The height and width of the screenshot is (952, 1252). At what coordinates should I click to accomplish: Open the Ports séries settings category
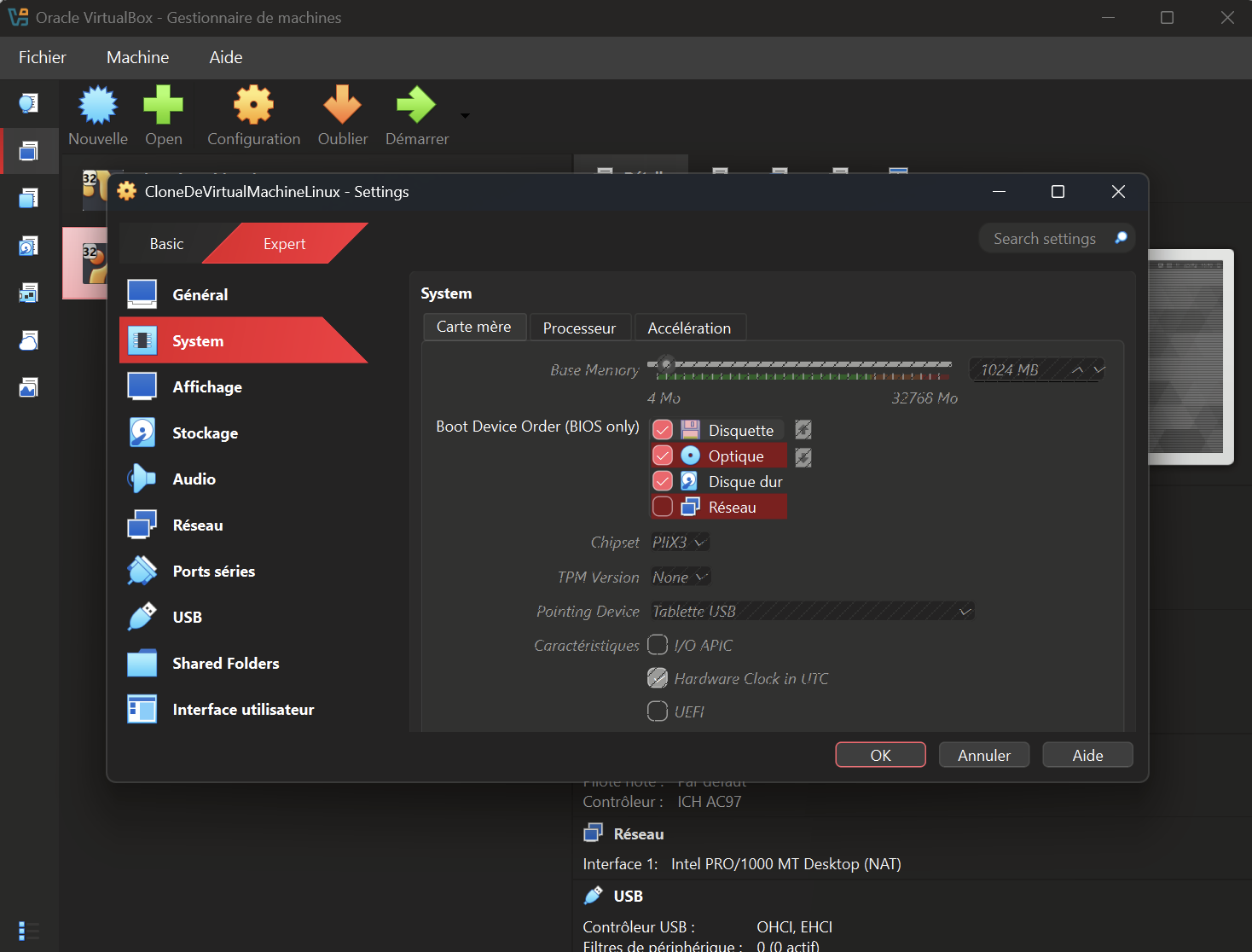pyautogui.click(x=243, y=571)
